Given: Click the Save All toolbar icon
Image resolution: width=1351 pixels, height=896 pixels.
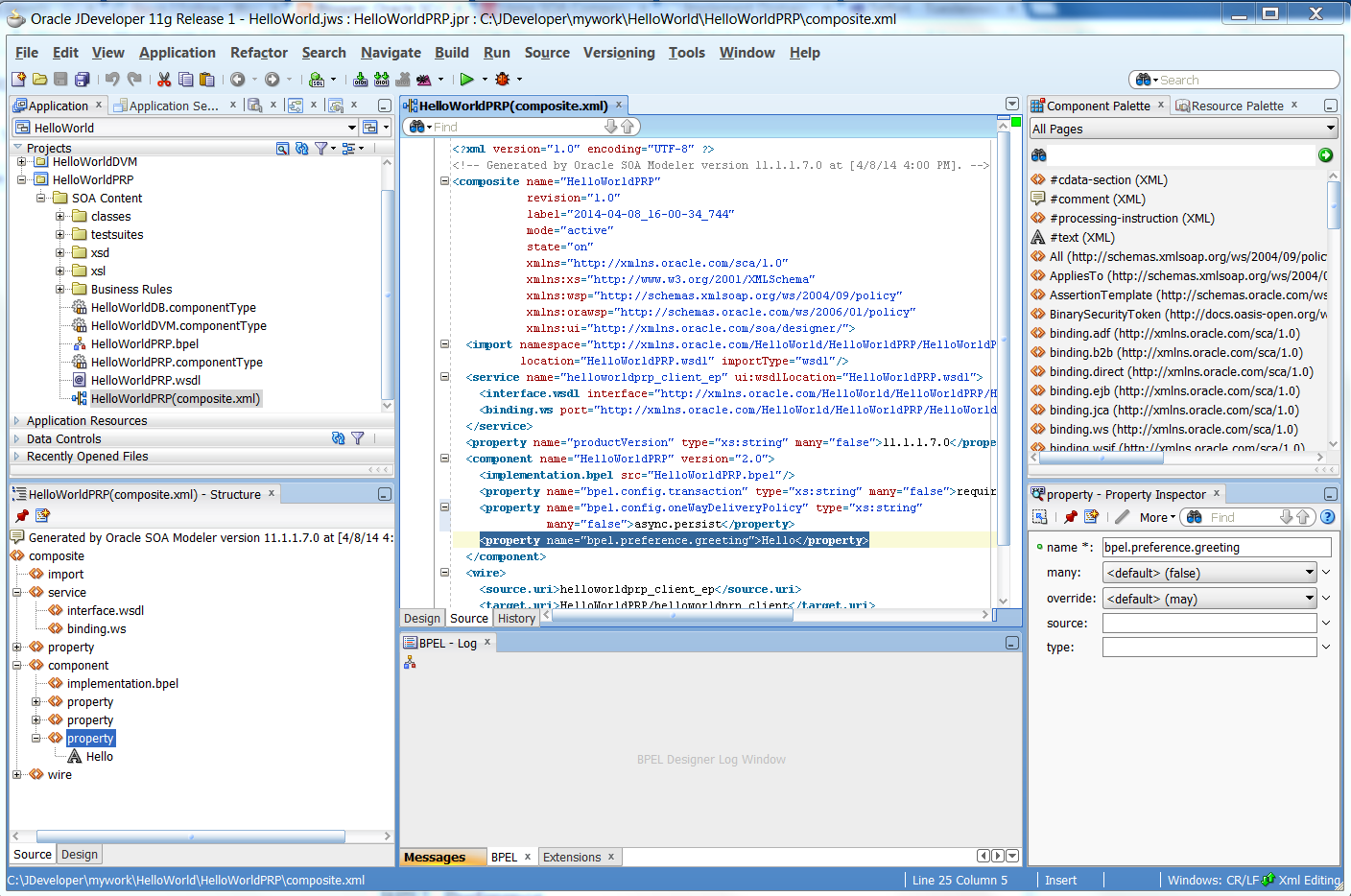Looking at the screenshot, I should click(x=83, y=80).
